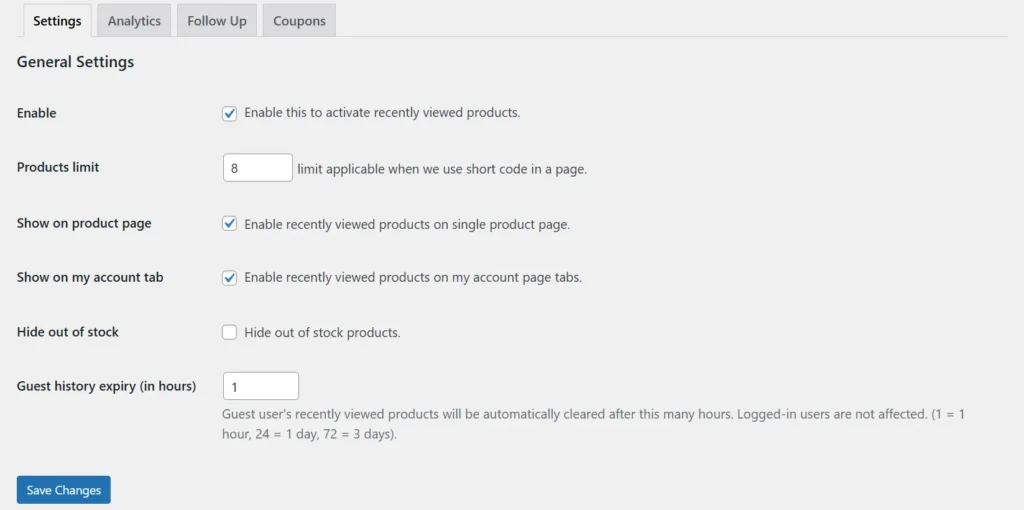The height and width of the screenshot is (510, 1024).
Task: Click the guest history help description text
Action: click(x=594, y=424)
